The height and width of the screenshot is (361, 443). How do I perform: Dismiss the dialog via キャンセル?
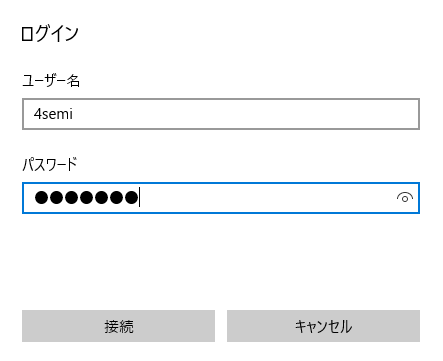point(323,326)
